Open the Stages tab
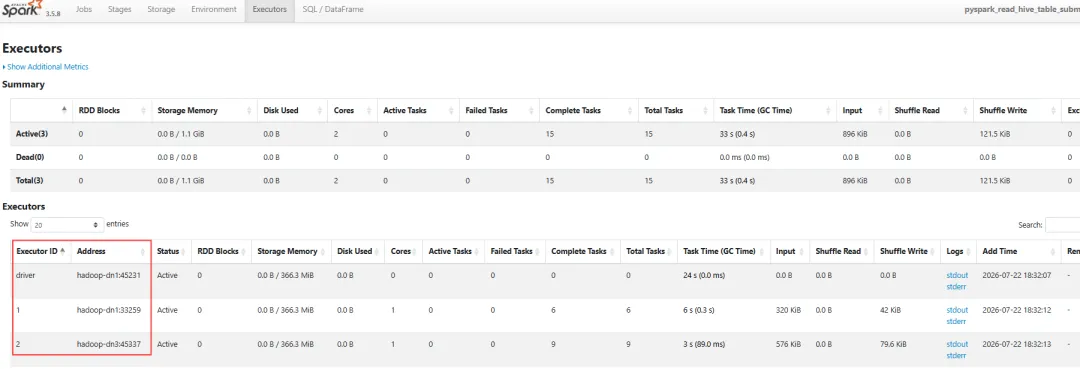 pos(120,10)
